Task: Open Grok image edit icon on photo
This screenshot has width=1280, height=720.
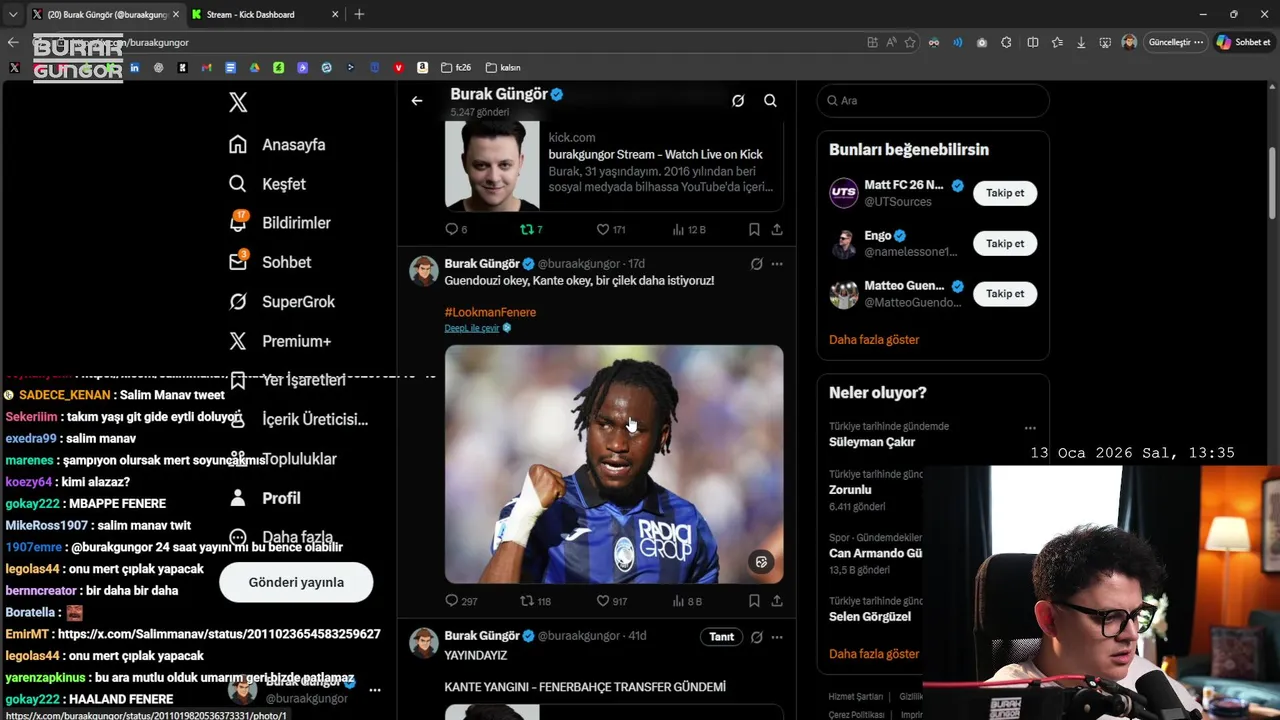Action: point(761,562)
